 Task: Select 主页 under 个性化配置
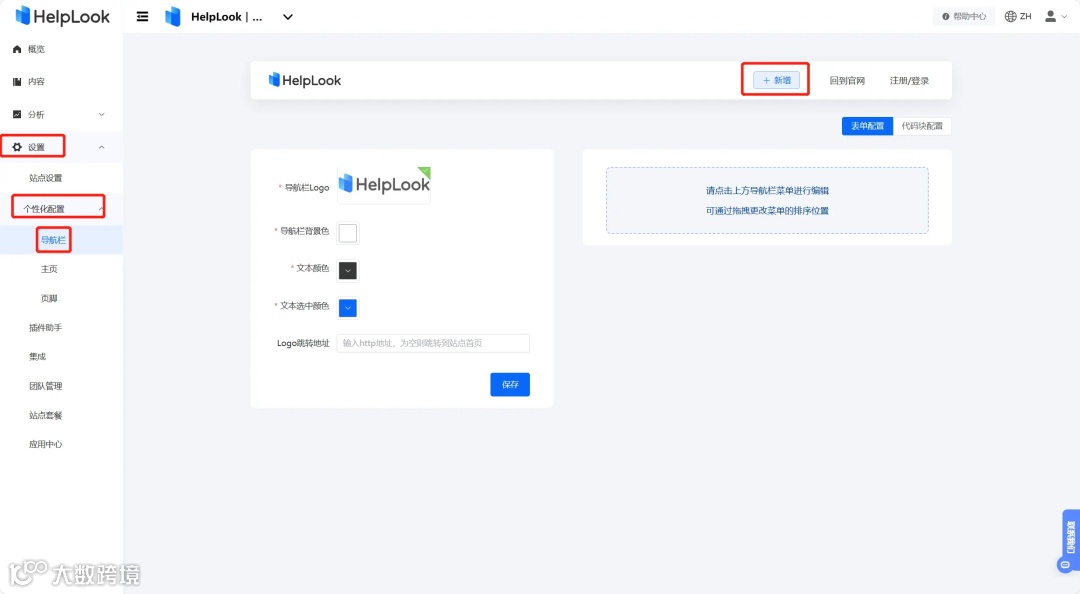pos(49,268)
